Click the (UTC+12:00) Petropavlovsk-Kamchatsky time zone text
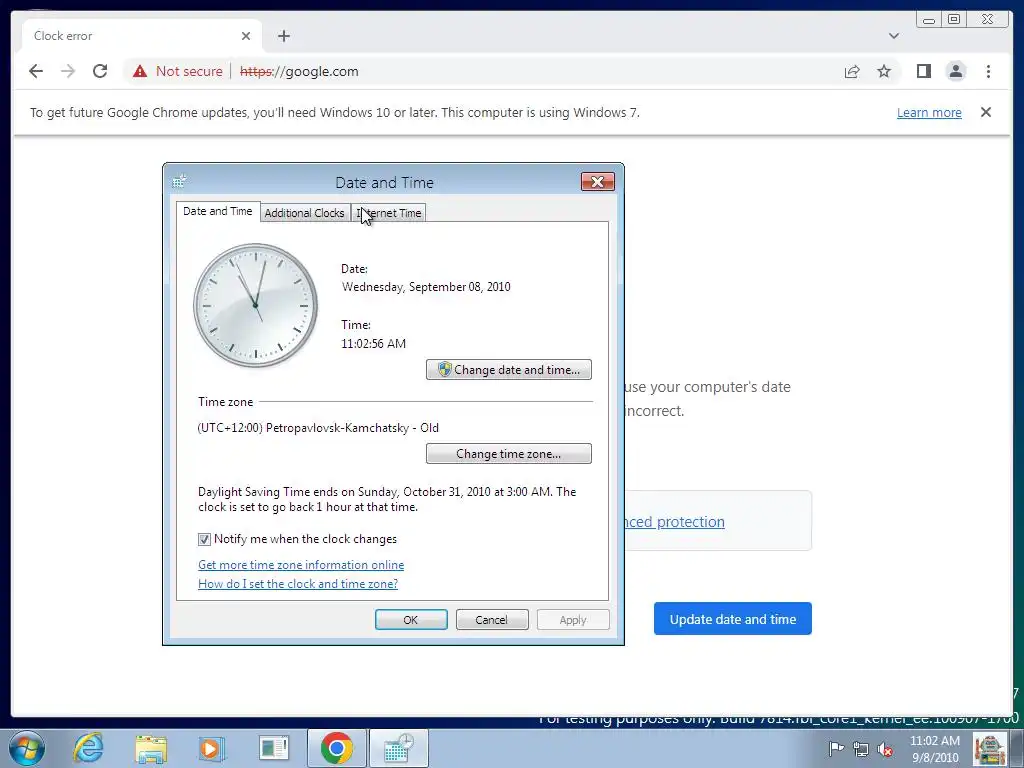1024x768 pixels. (x=318, y=428)
